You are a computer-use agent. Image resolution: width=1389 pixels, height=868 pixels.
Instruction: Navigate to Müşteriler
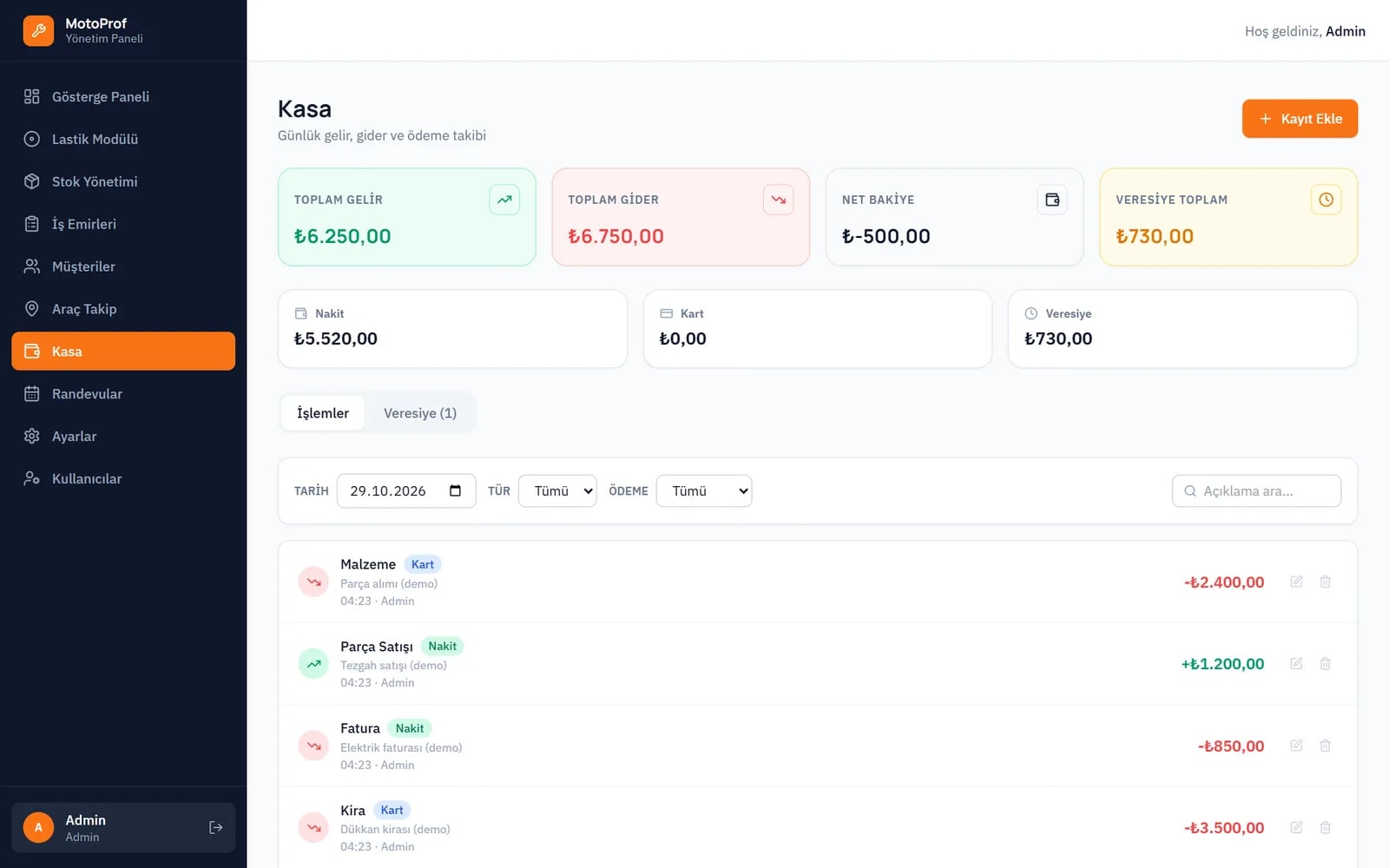(123, 266)
